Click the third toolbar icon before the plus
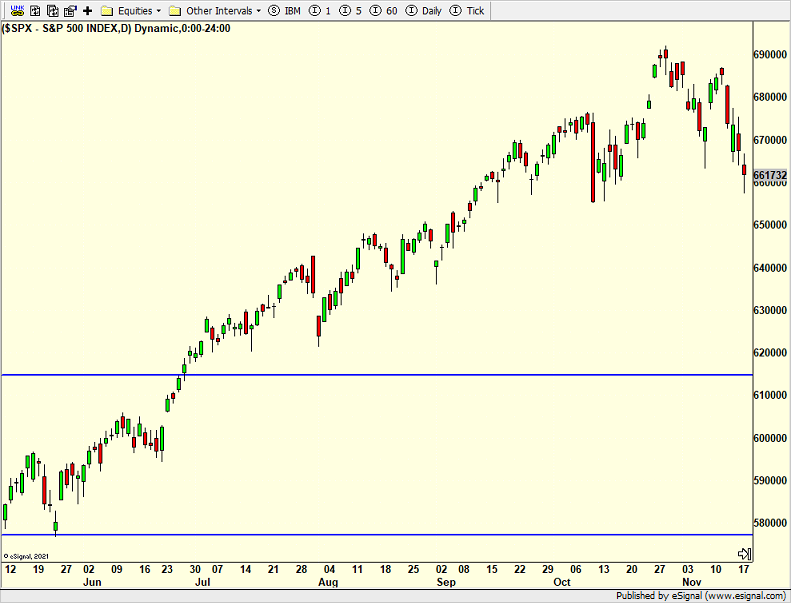The width and height of the screenshot is (791, 603). [x=36, y=10]
